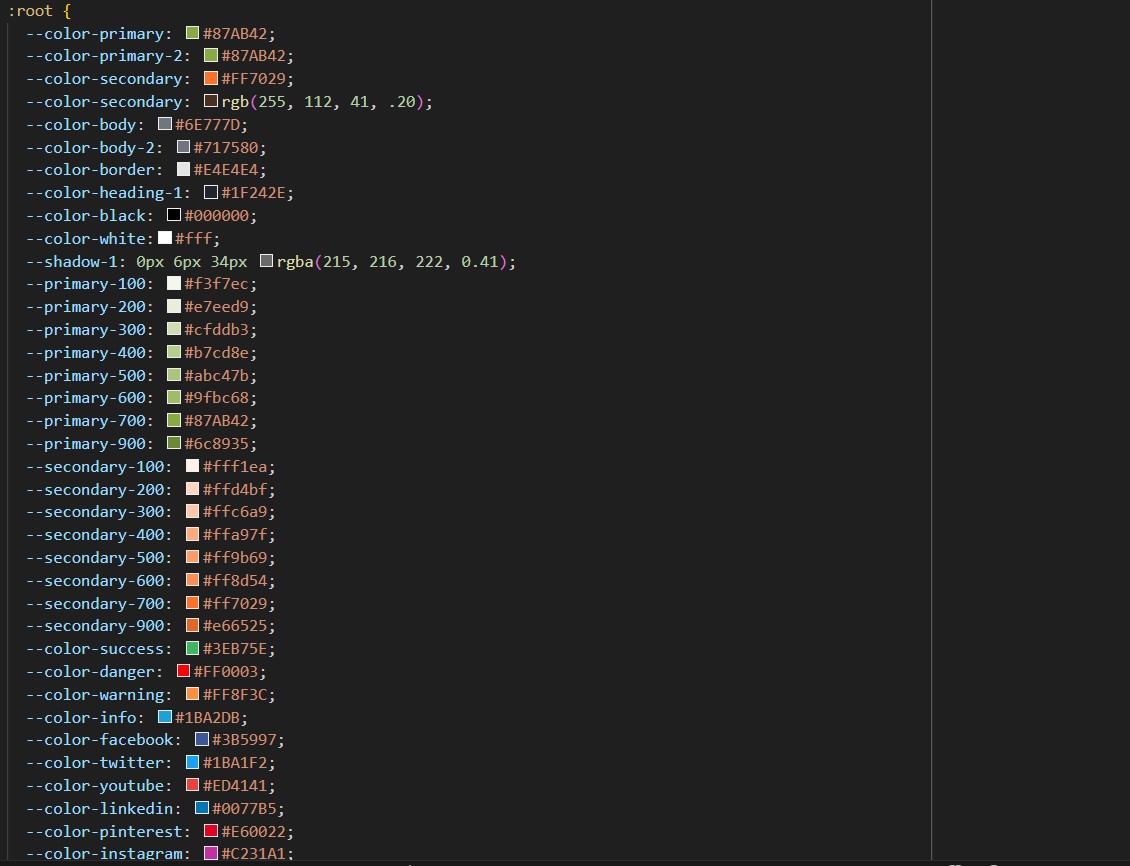The height and width of the screenshot is (866, 1130).
Task: Open the swatch for --color-youtube red
Action: 192,784
